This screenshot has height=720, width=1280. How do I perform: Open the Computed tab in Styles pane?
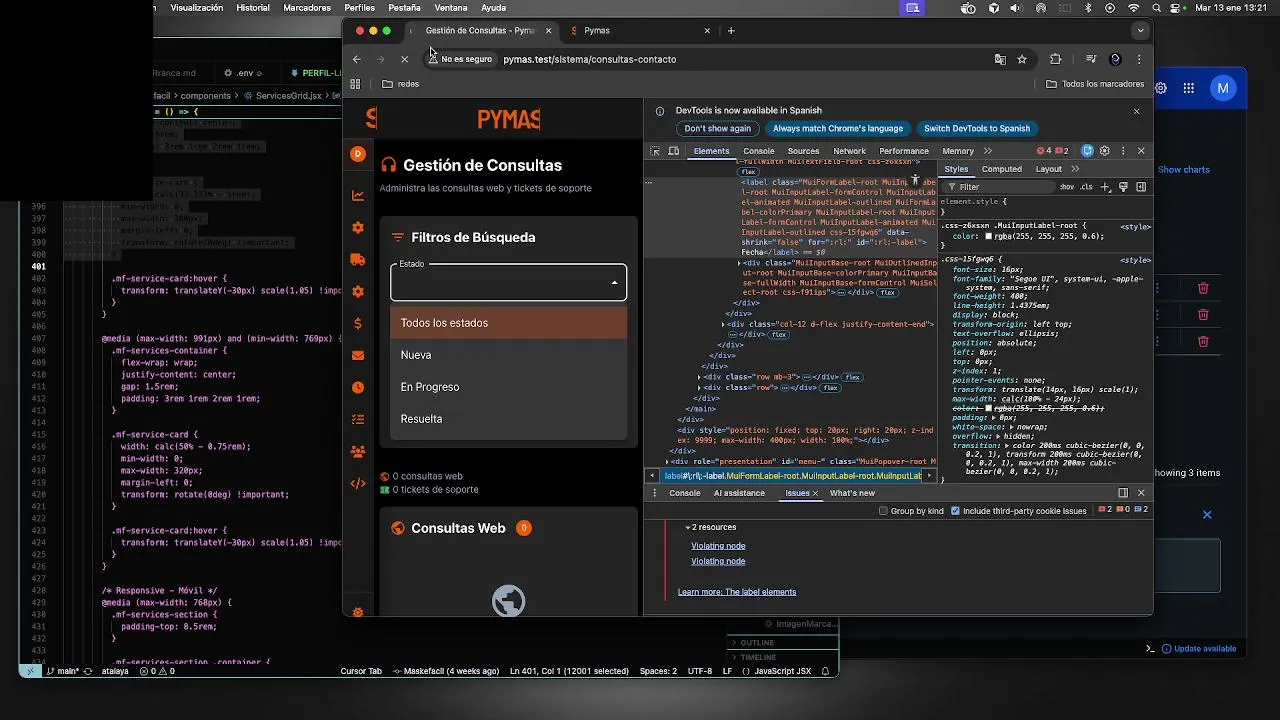click(x=1002, y=169)
